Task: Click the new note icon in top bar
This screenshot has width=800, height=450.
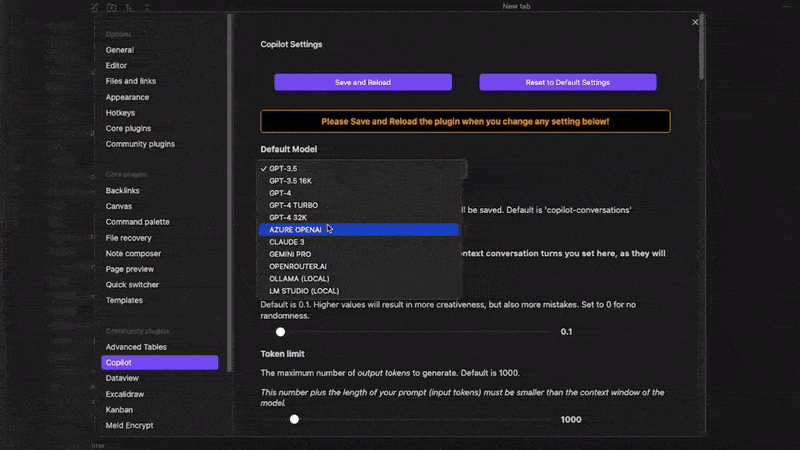Action: pyautogui.click(x=95, y=7)
